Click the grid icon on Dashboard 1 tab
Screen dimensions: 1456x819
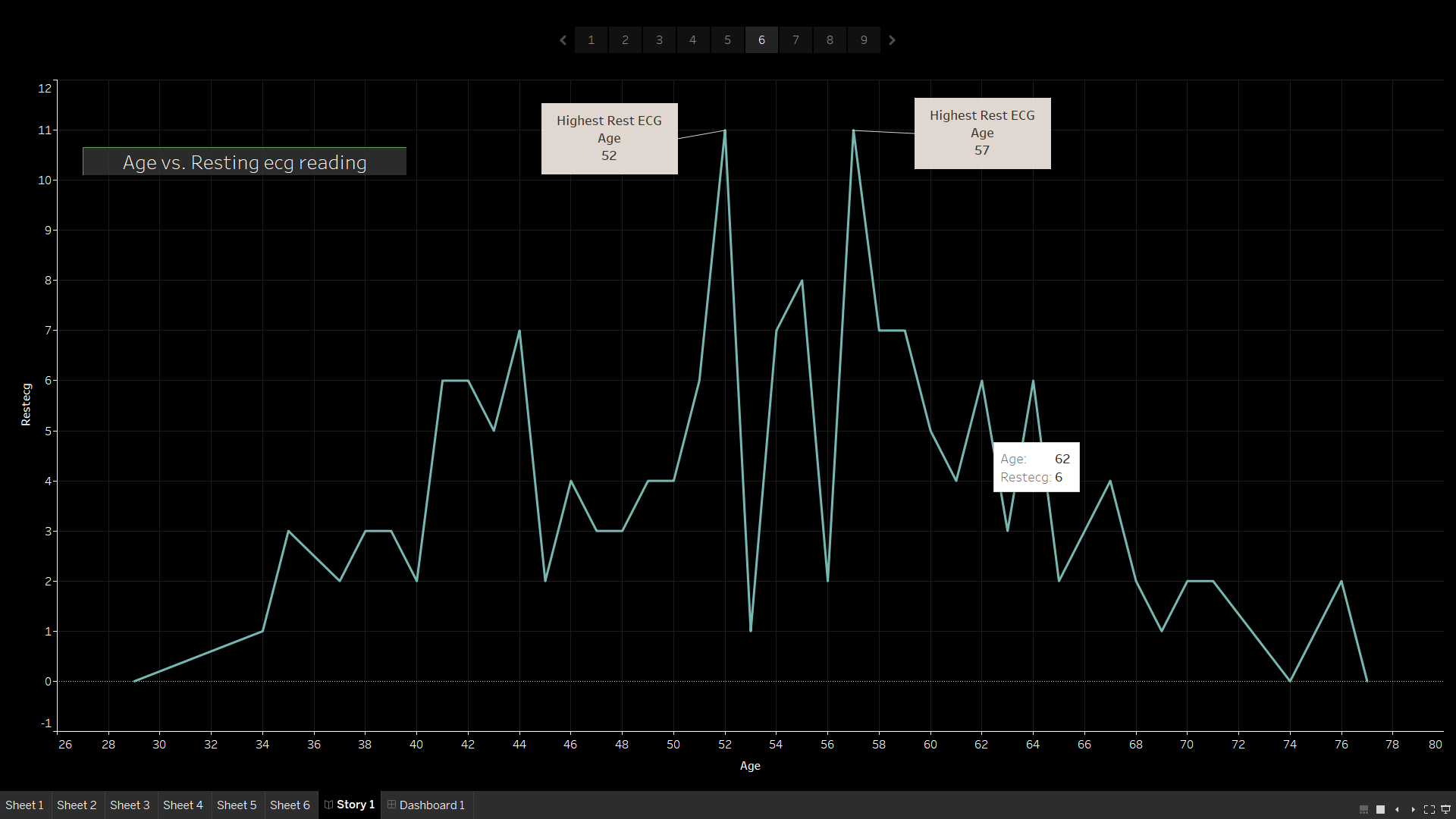coord(391,805)
